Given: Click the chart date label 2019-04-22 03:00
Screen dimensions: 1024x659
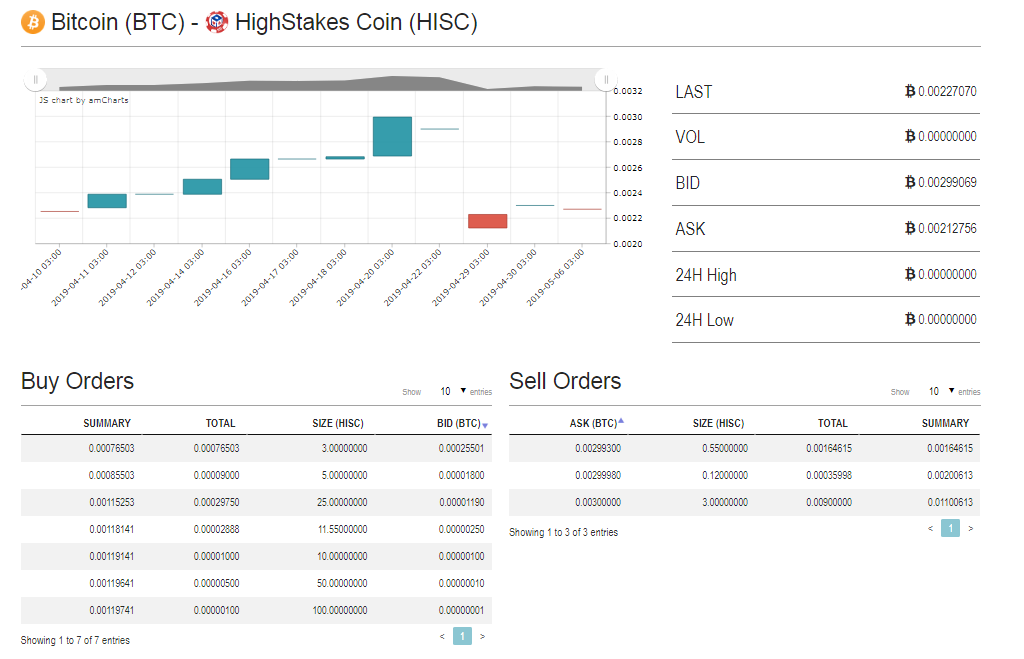Looking at the screenshot, I should (x=413, y=277).
